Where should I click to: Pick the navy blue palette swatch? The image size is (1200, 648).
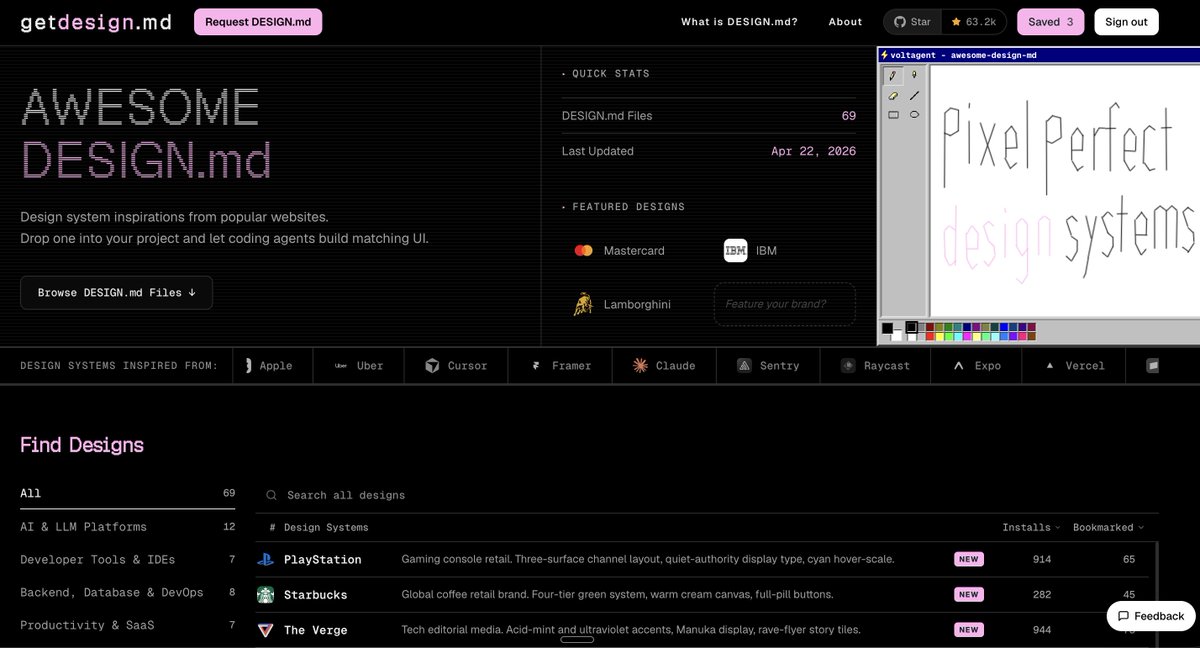967,327
